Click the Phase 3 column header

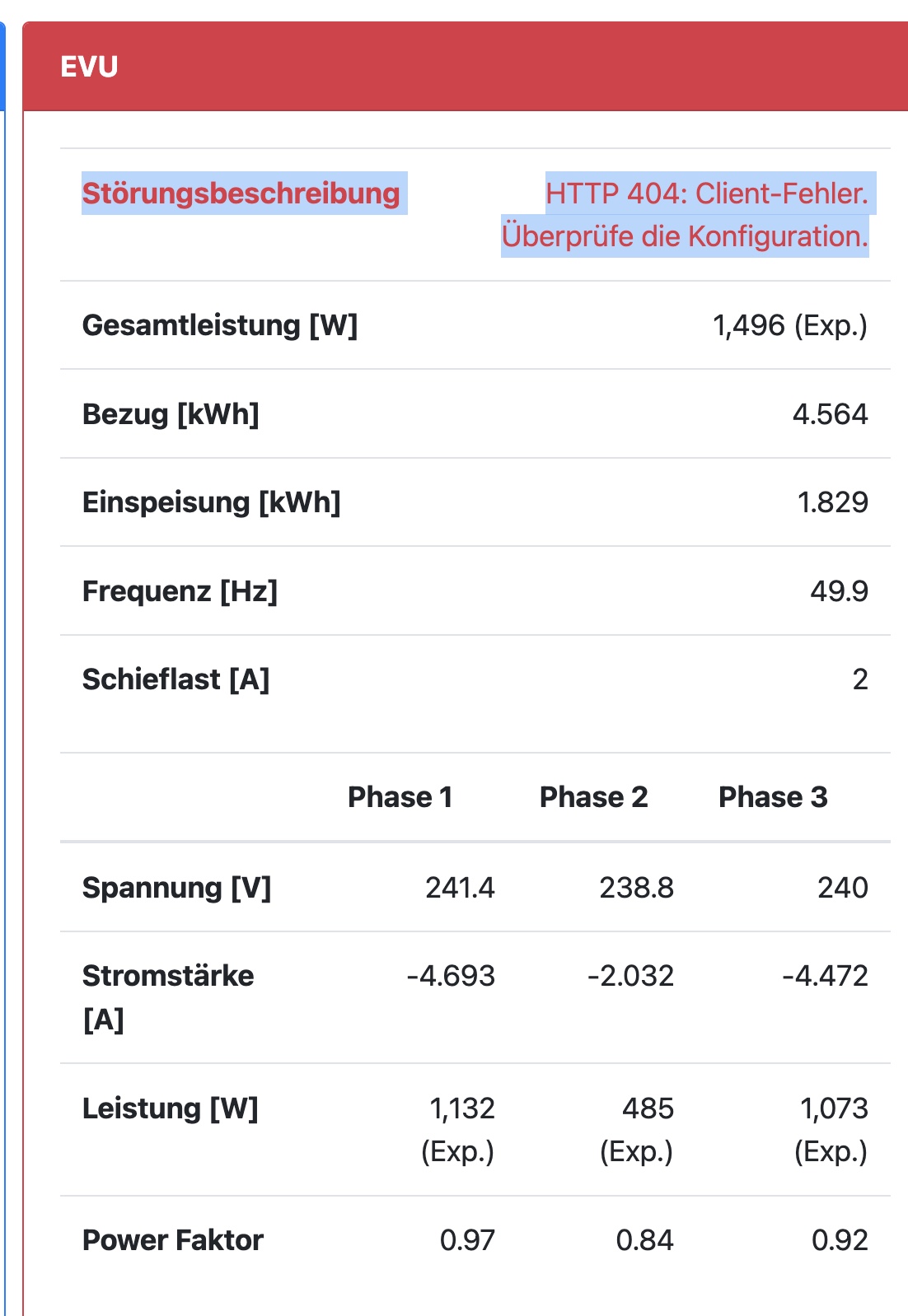pos(773,797)
